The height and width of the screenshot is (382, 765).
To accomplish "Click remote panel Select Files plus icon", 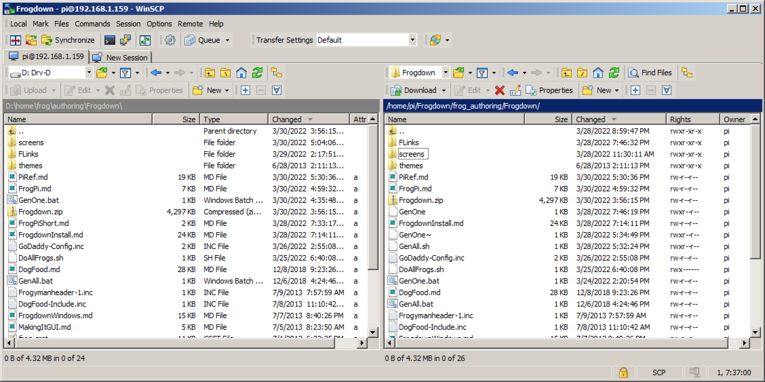I will tap(635, 90).
